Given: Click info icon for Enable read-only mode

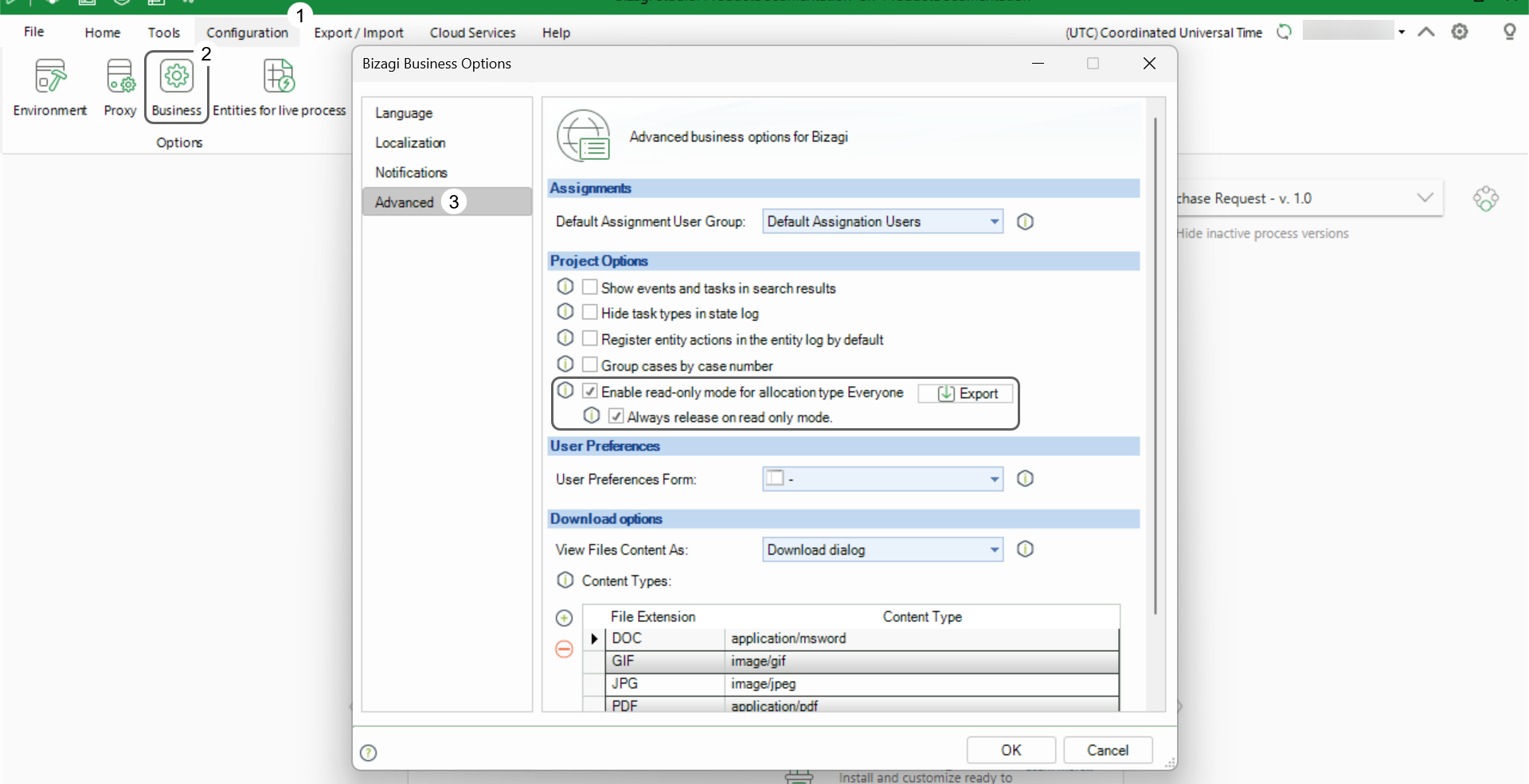Looking at the screenshot, I should click(x=565, y=391).
